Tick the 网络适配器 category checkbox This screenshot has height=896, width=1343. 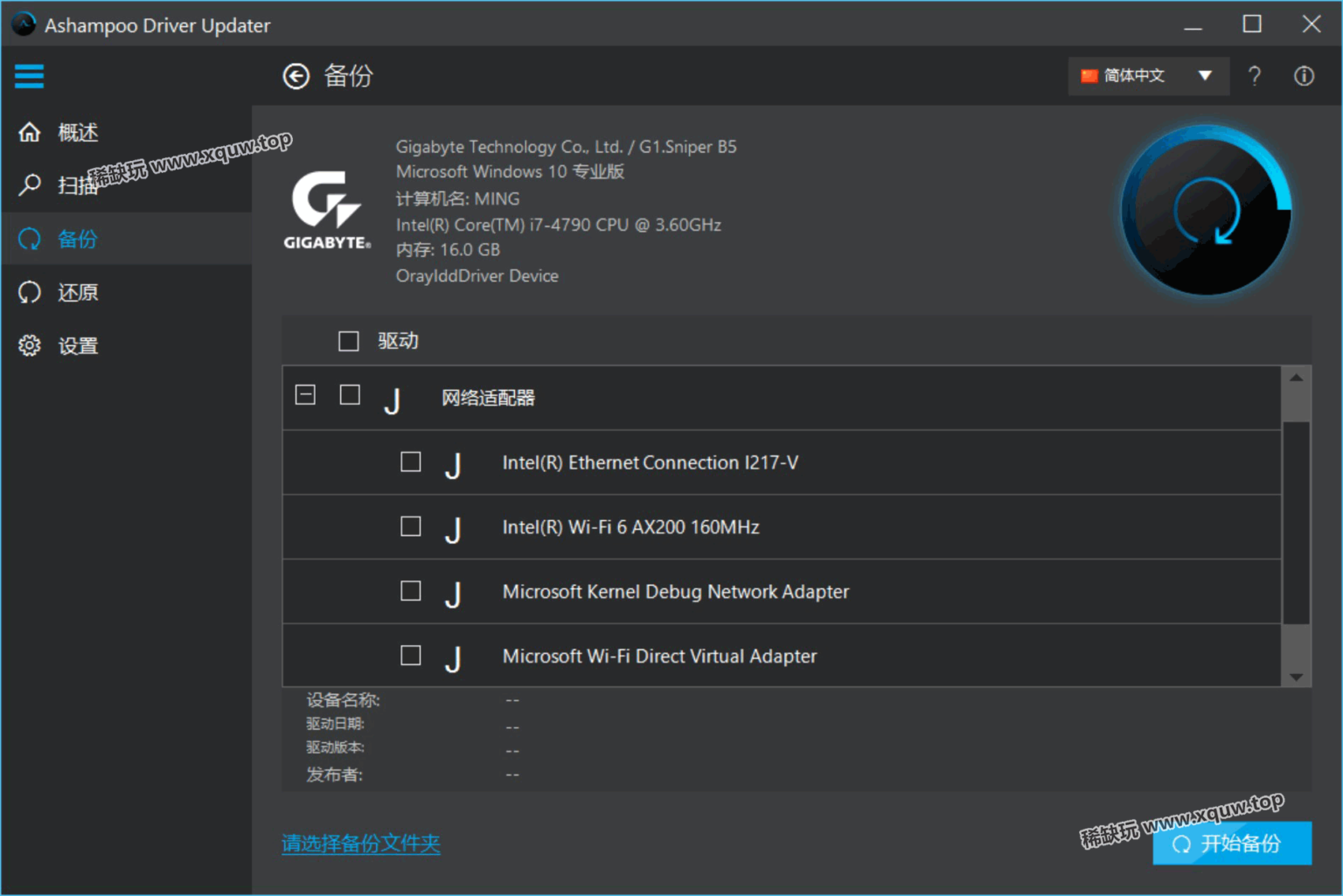(350, 395)
